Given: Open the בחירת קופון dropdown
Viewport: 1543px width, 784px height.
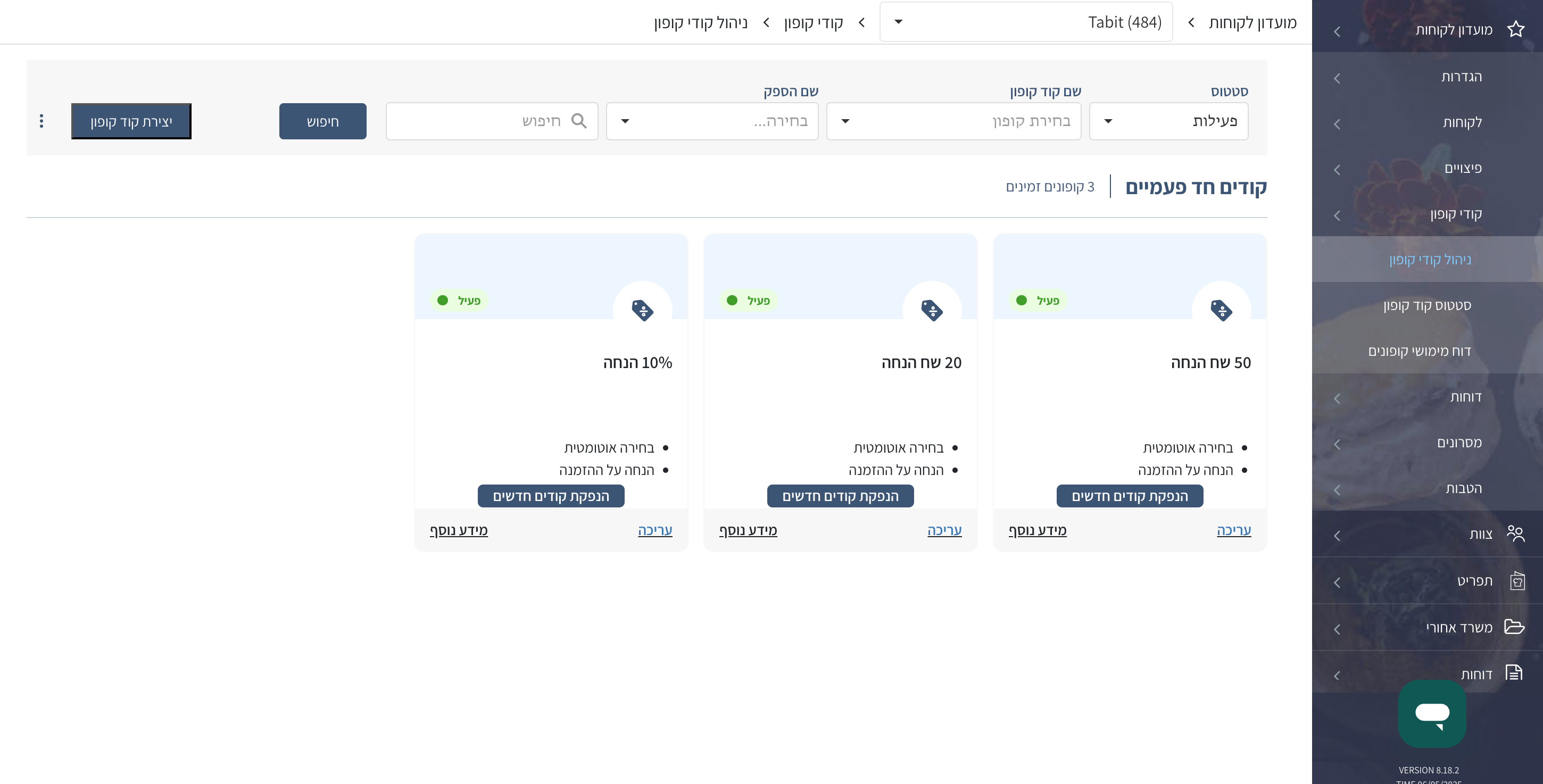Looking at the screenshot, I should (953, 121).
